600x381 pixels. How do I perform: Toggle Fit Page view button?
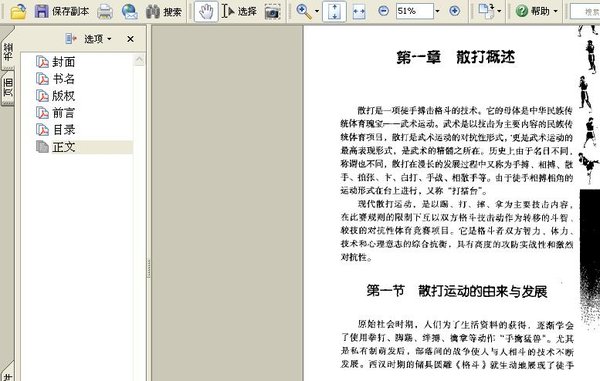pos(334,11)
